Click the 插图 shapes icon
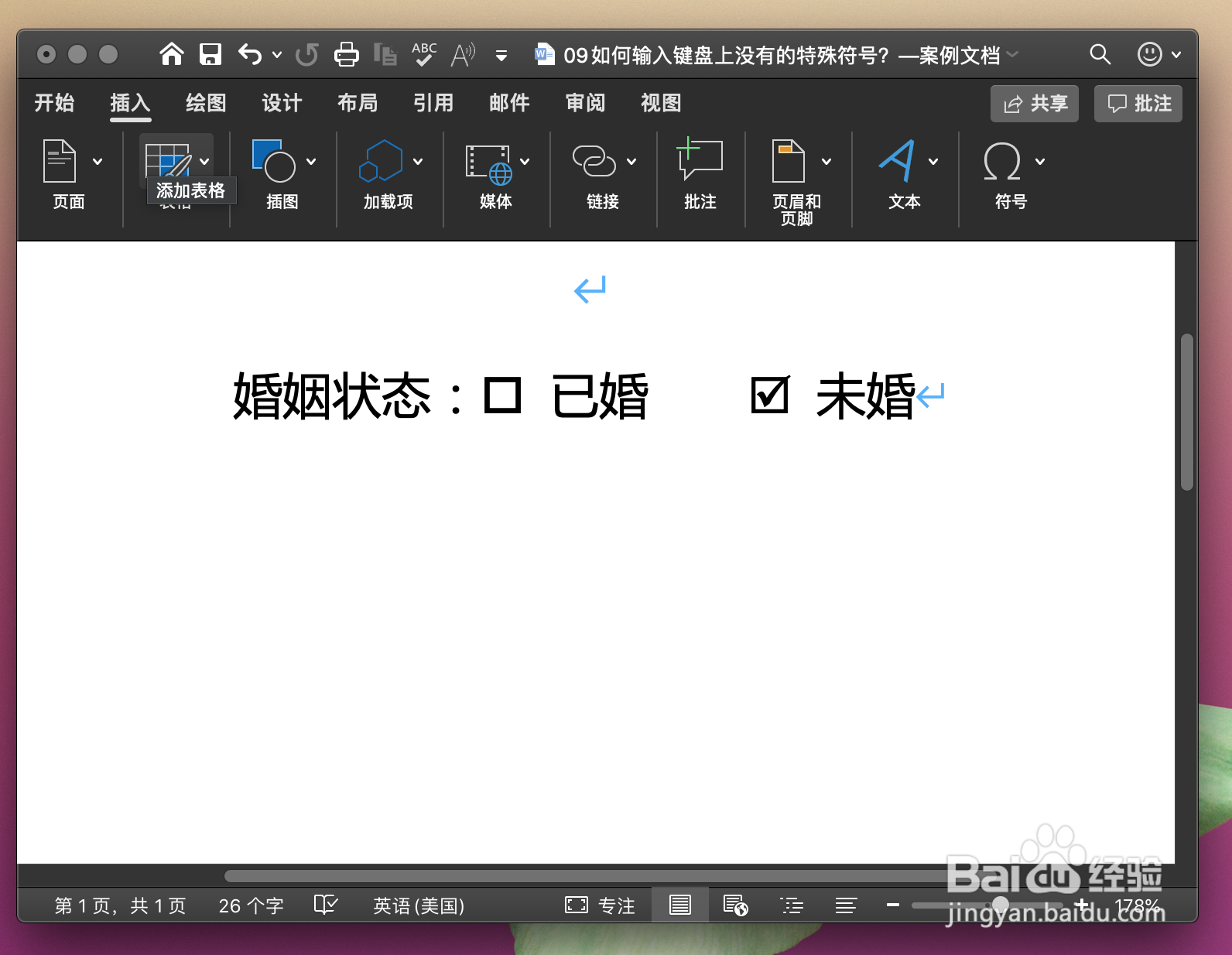The width and height of the screenshot is (1232, 955). click(x=273, y=161)
